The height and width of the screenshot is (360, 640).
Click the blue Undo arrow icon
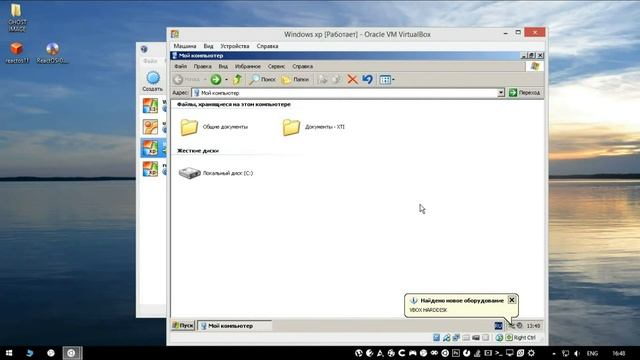pos(367,79)
